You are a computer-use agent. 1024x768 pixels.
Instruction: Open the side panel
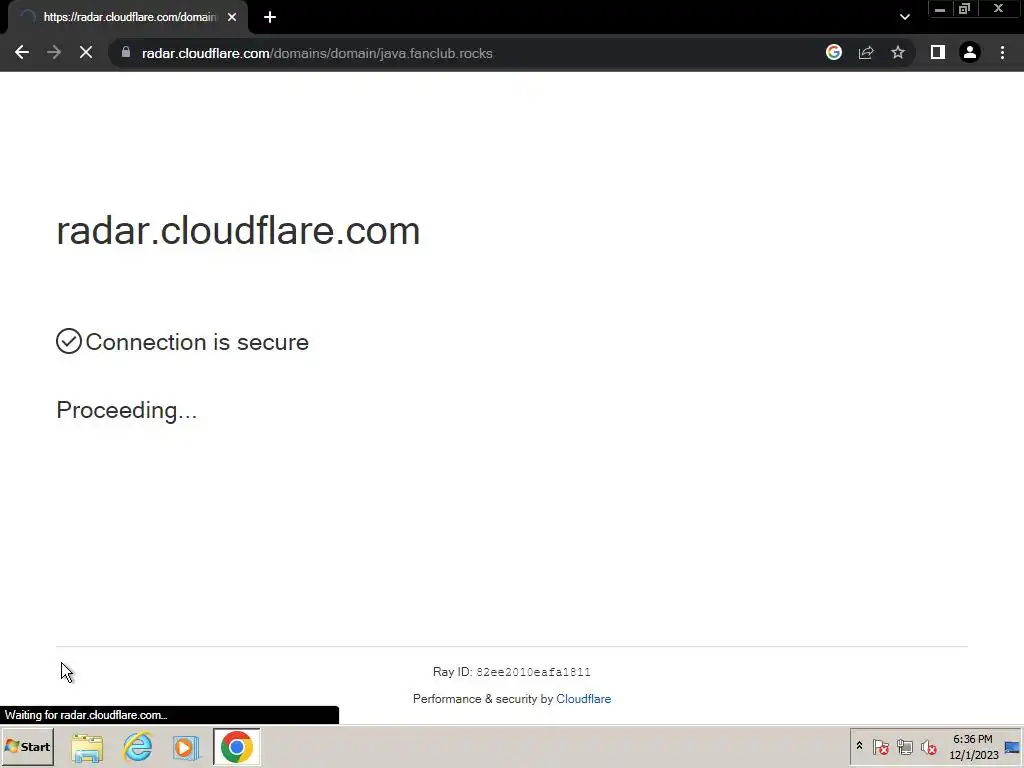point(938,53)
